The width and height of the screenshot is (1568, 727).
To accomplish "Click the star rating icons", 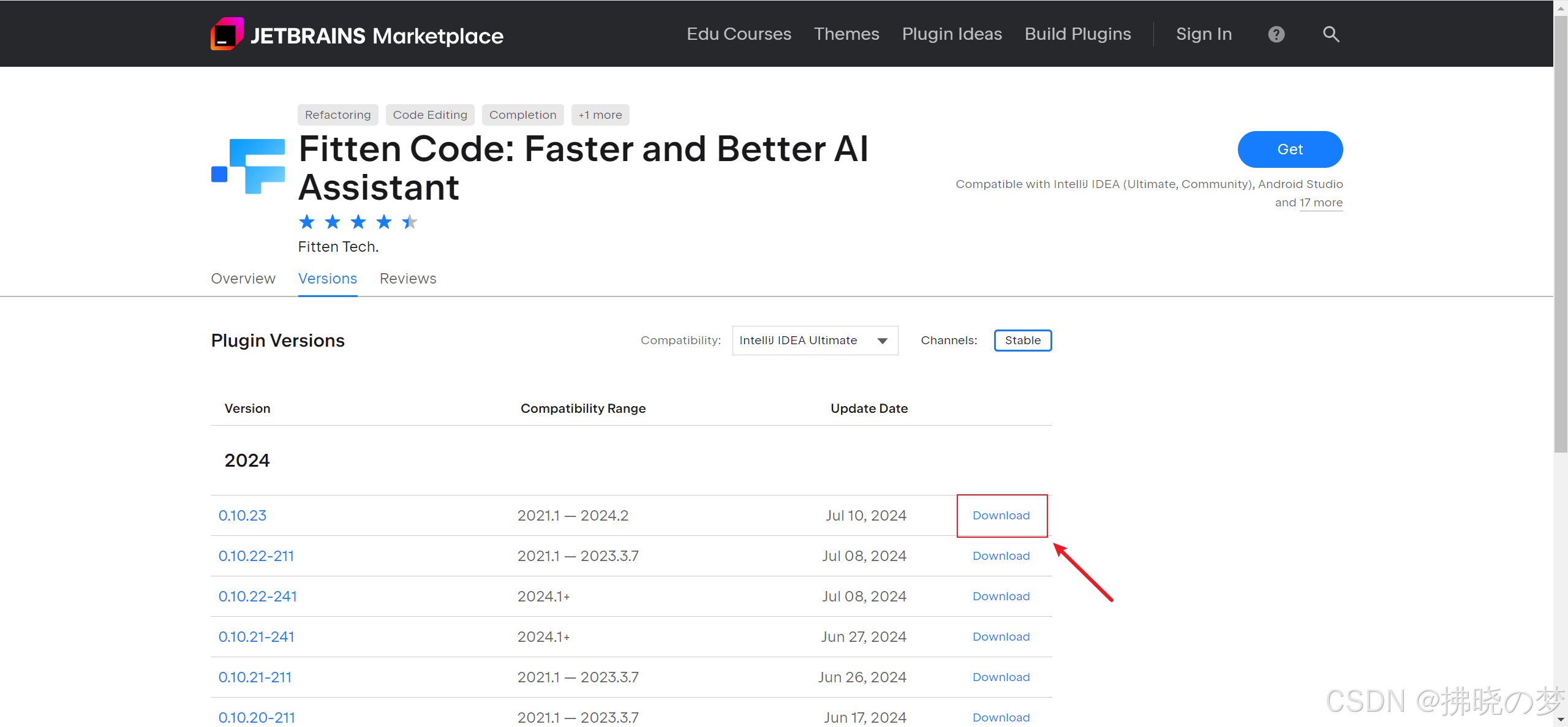I will 358,222.
